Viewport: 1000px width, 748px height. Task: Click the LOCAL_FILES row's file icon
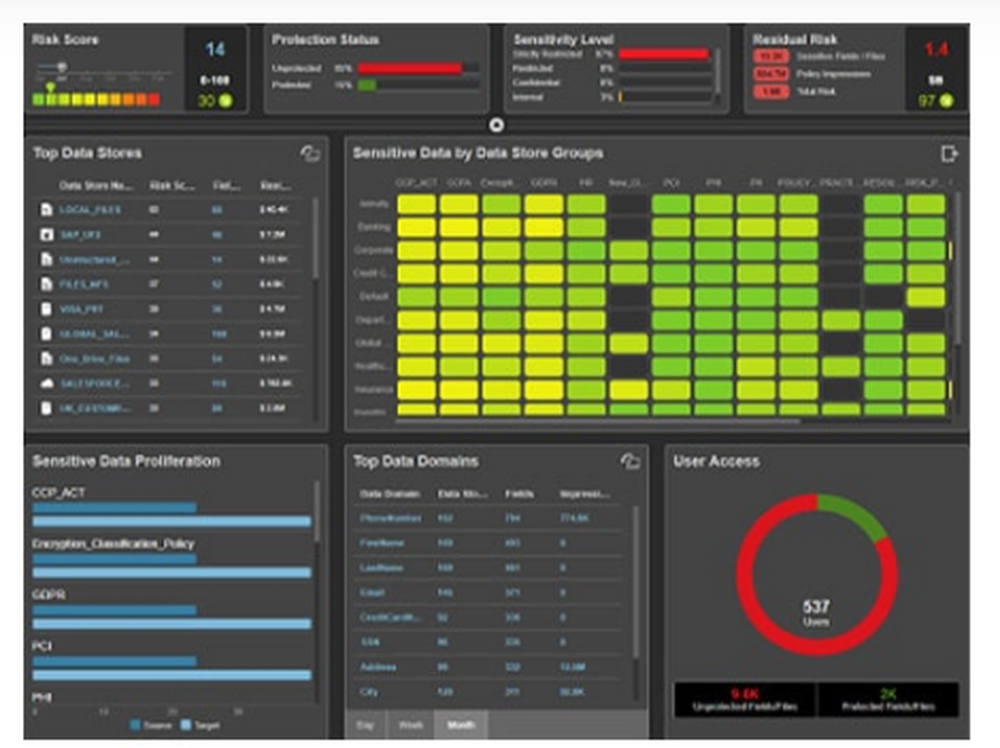point(47,210)
